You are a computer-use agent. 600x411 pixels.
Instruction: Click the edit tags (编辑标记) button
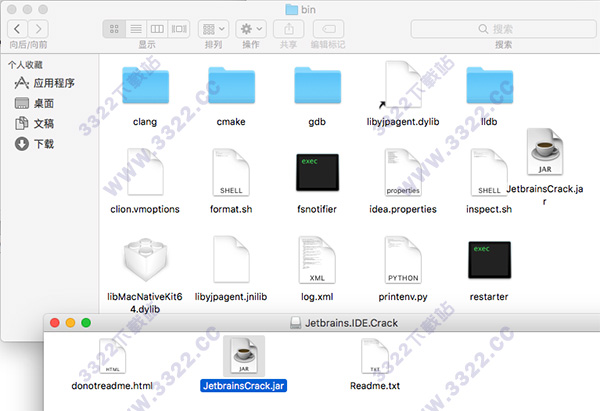tap(328, 29)
